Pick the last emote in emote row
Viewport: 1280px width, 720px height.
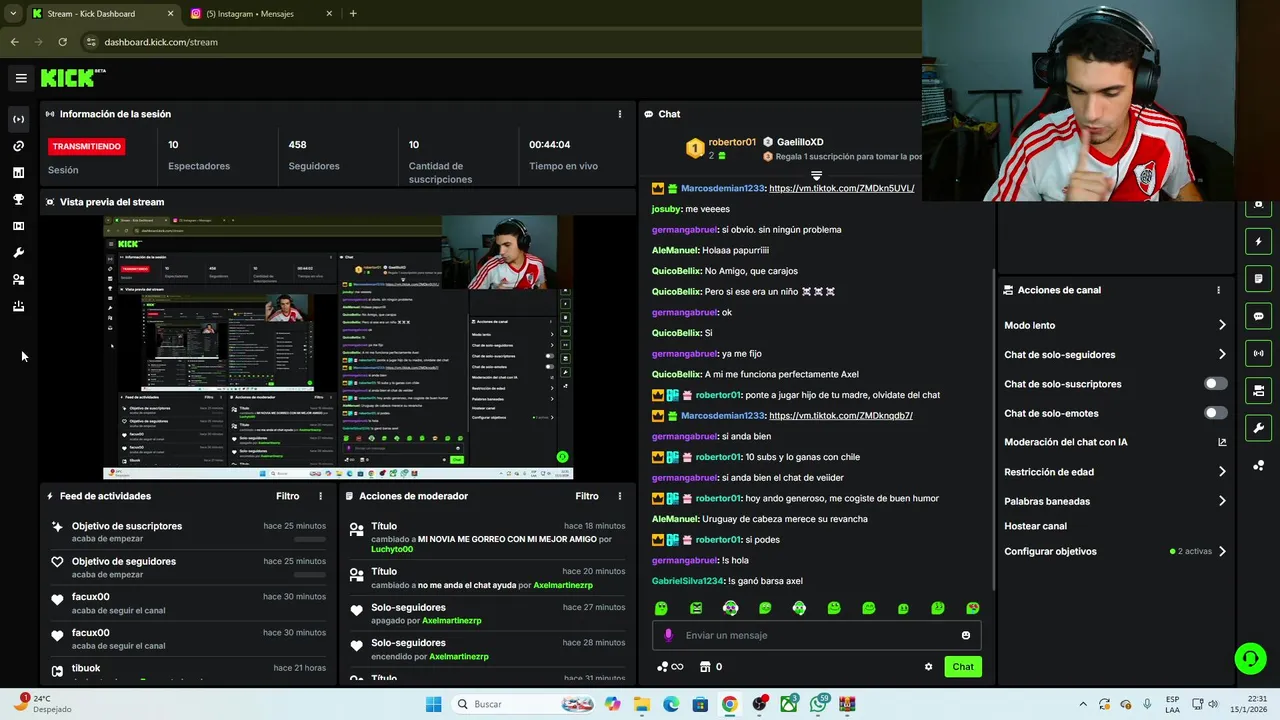point(972,608)
